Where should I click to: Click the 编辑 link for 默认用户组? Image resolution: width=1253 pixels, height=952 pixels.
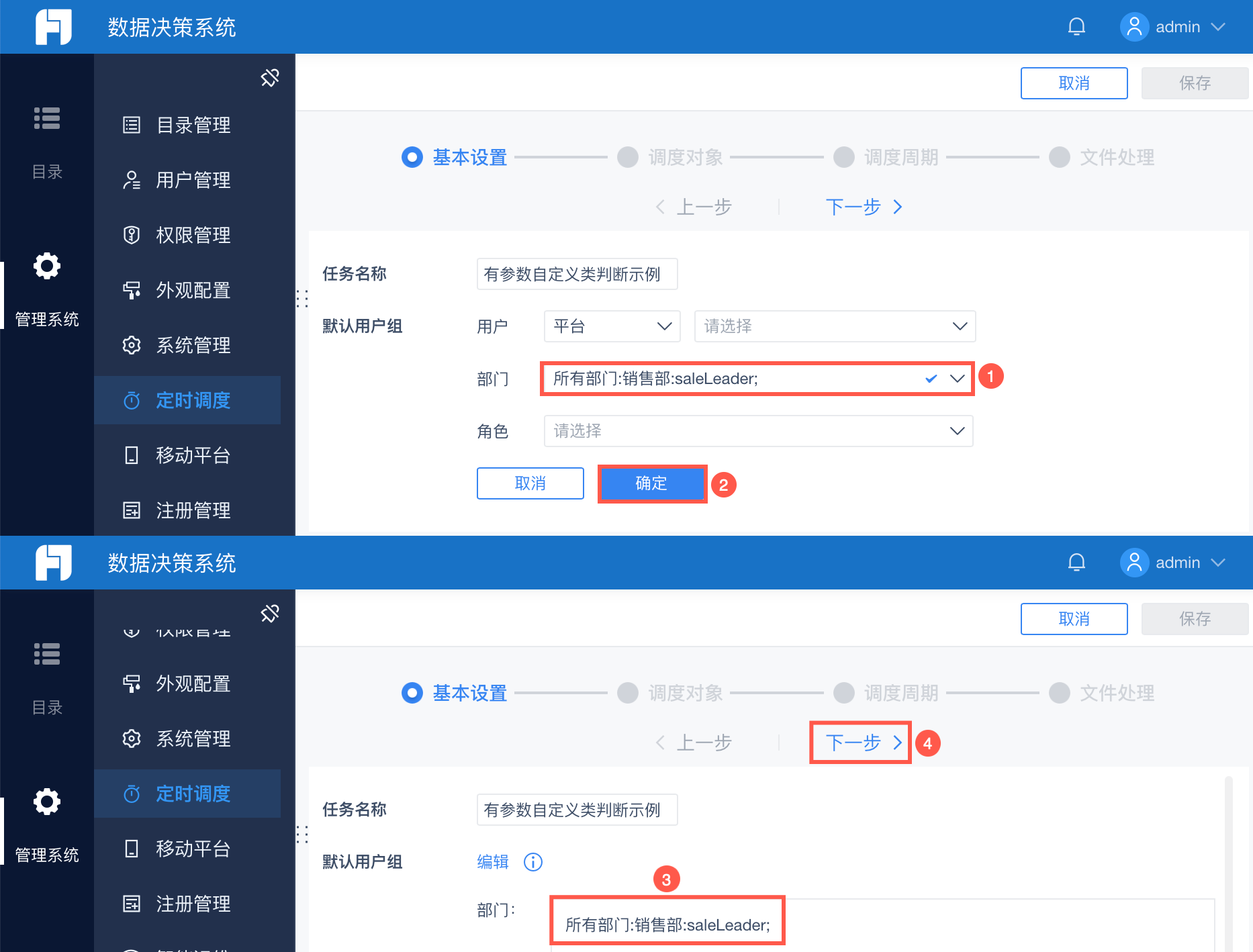493,862
